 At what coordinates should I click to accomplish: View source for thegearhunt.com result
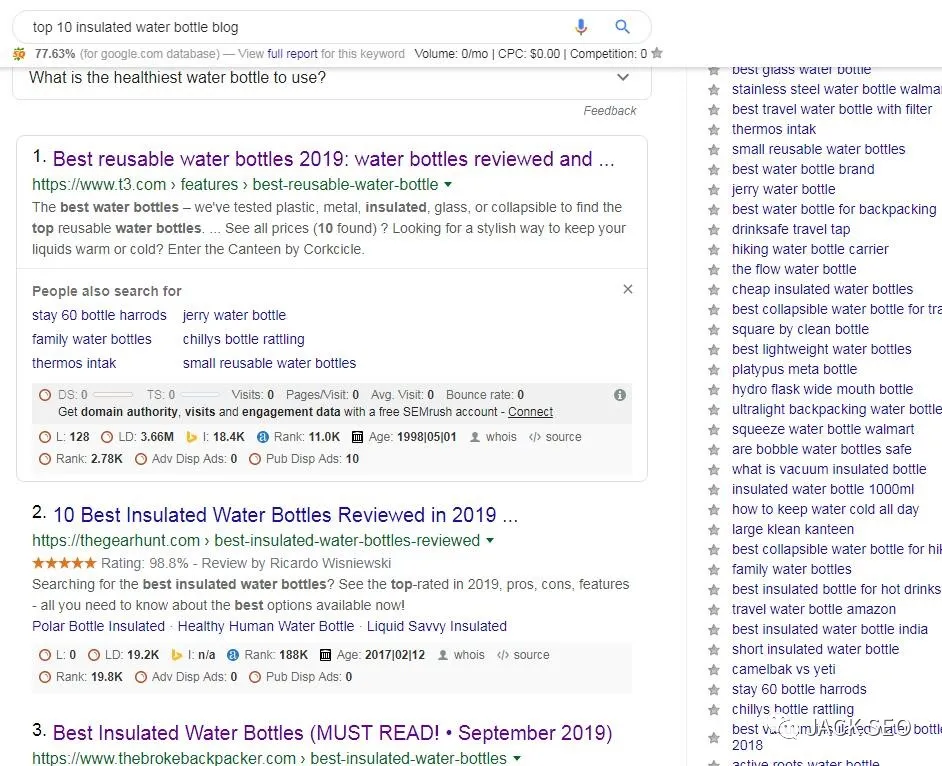pyautogui.click(x=523, y=655)
